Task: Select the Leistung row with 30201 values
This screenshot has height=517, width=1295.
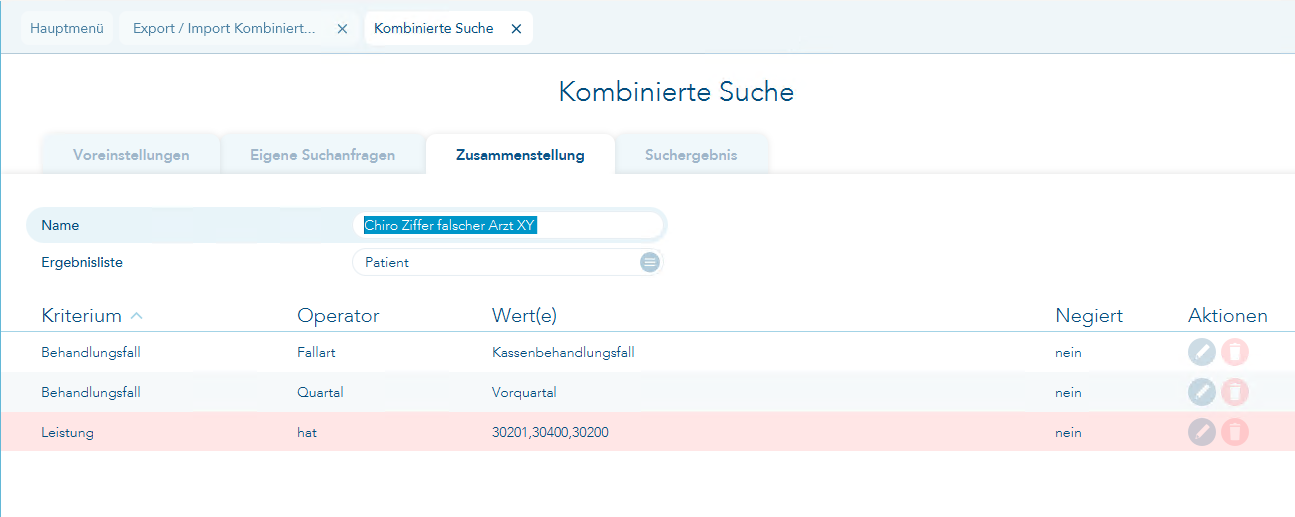Action: click(550, 433)
